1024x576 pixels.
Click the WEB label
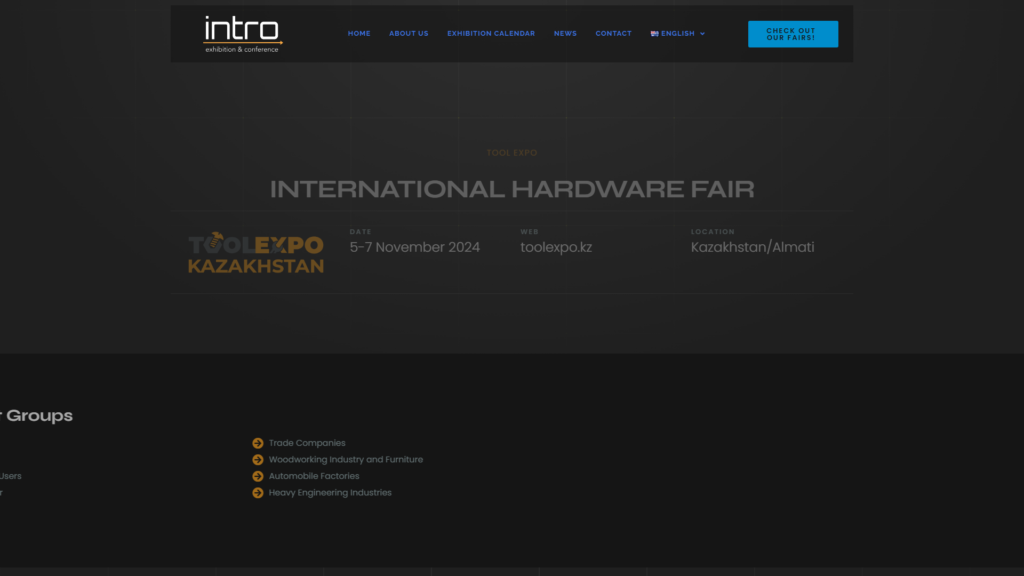point(530,232)
